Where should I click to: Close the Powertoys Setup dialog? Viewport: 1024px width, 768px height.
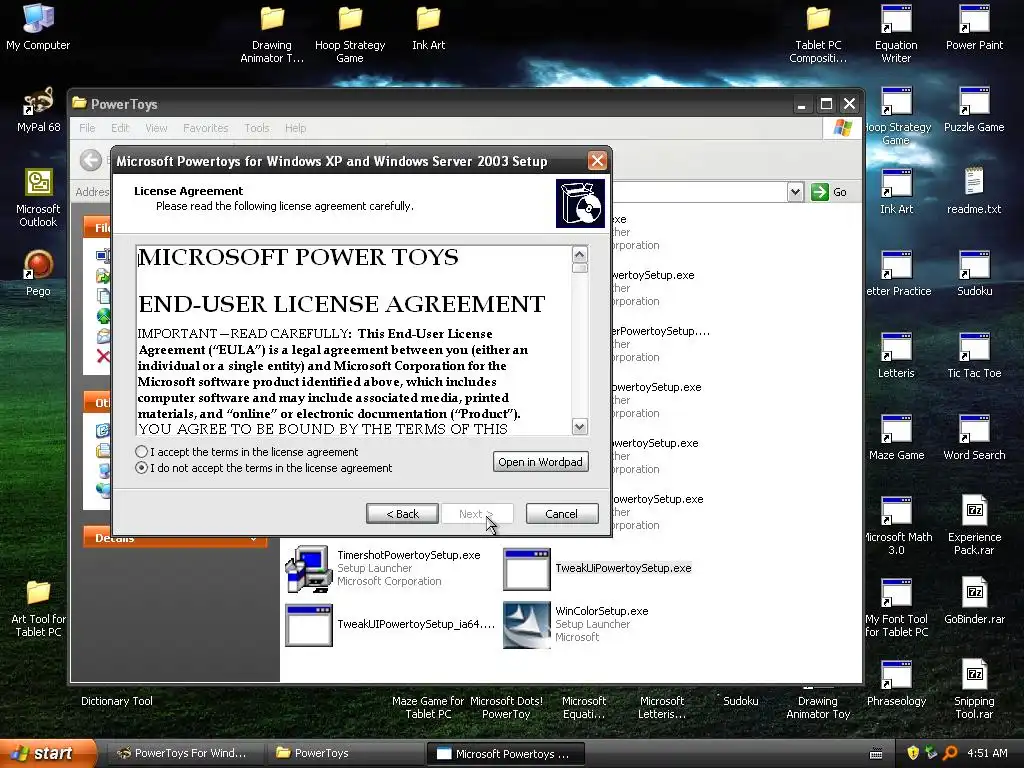coord(597,161)
